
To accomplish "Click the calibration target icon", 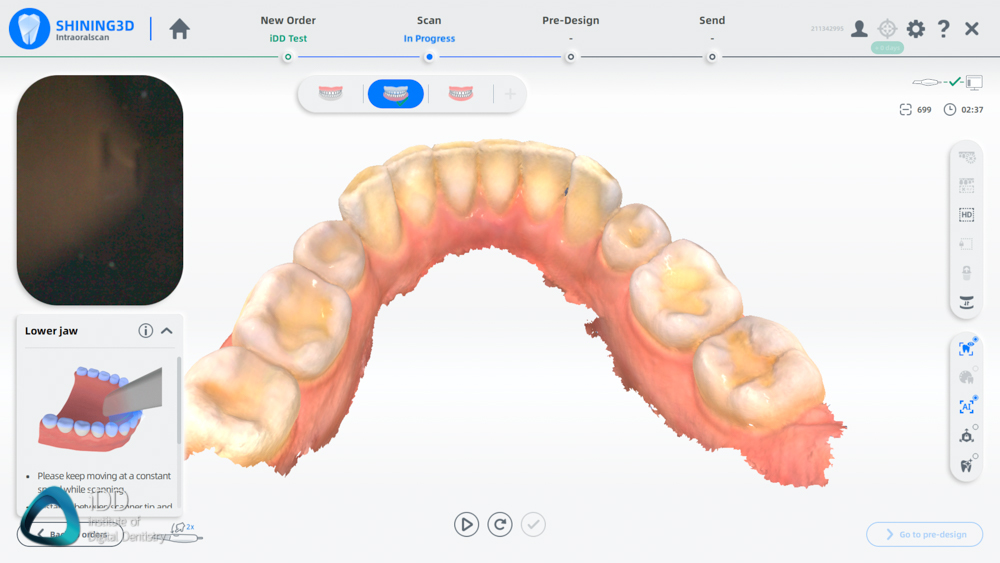I will pos(887,29).
